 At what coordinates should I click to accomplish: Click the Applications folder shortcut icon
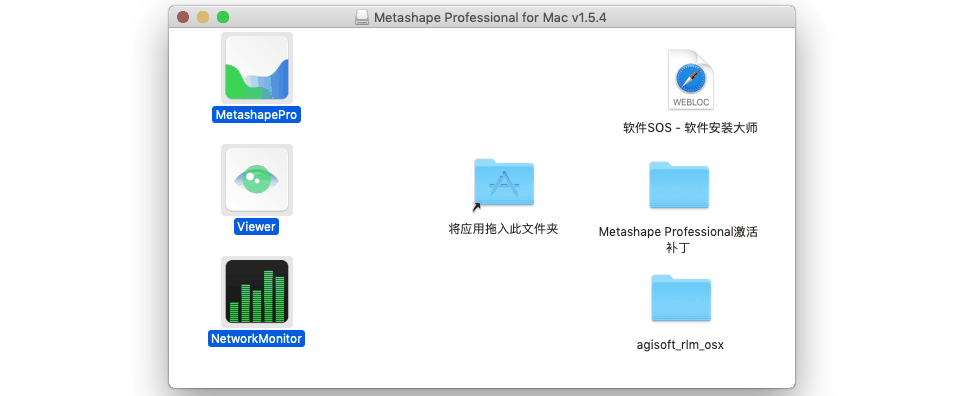pyautogui.click(x=503, y=183)
